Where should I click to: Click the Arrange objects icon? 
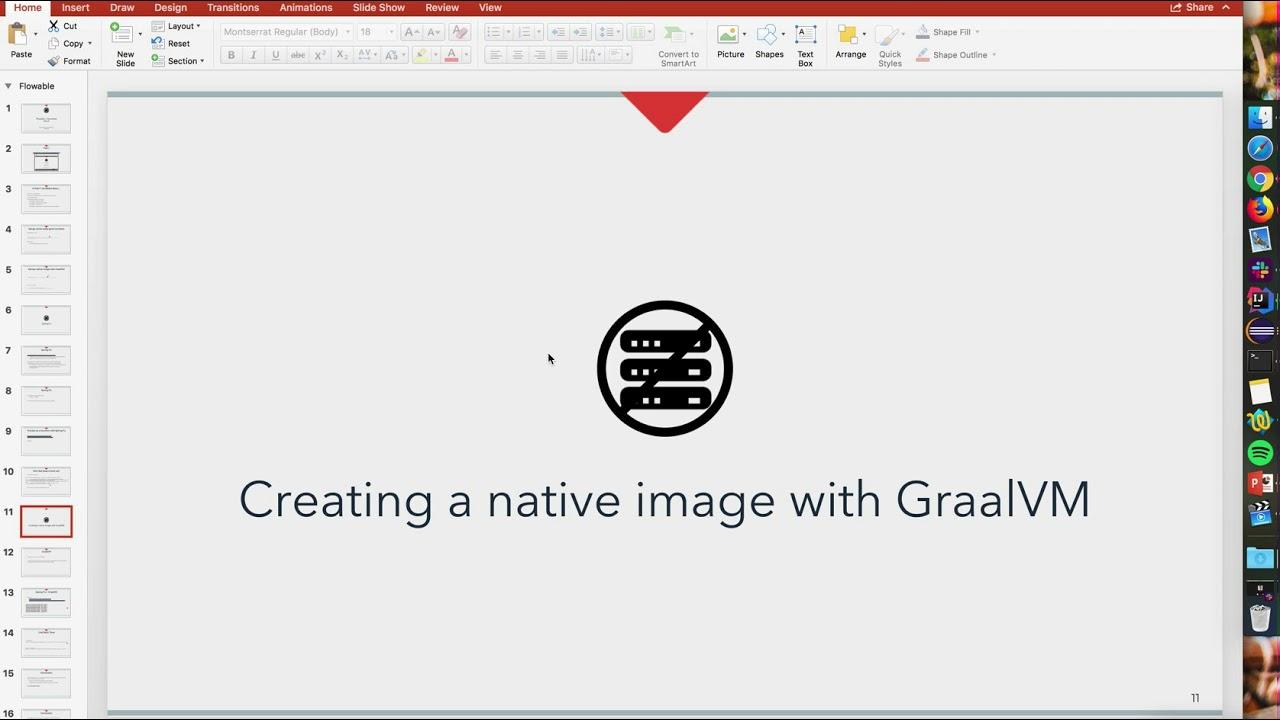849,37
